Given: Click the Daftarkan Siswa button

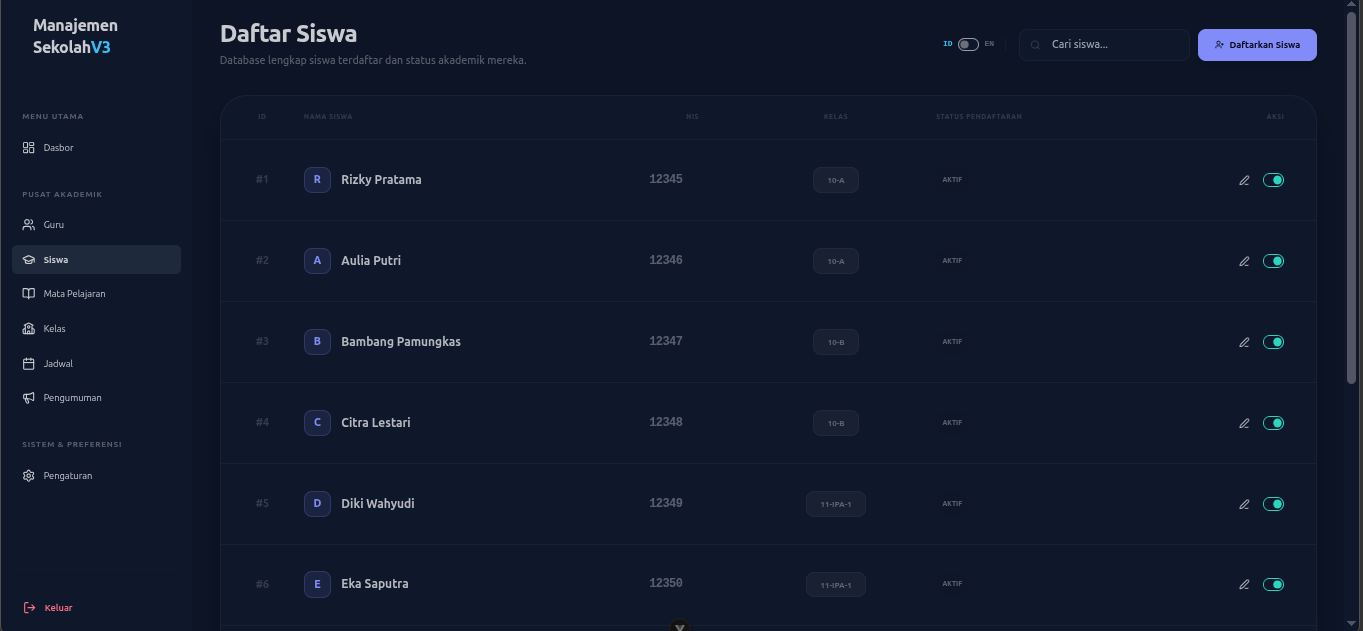Looking at the screenshot, I should coord(1257,45).
